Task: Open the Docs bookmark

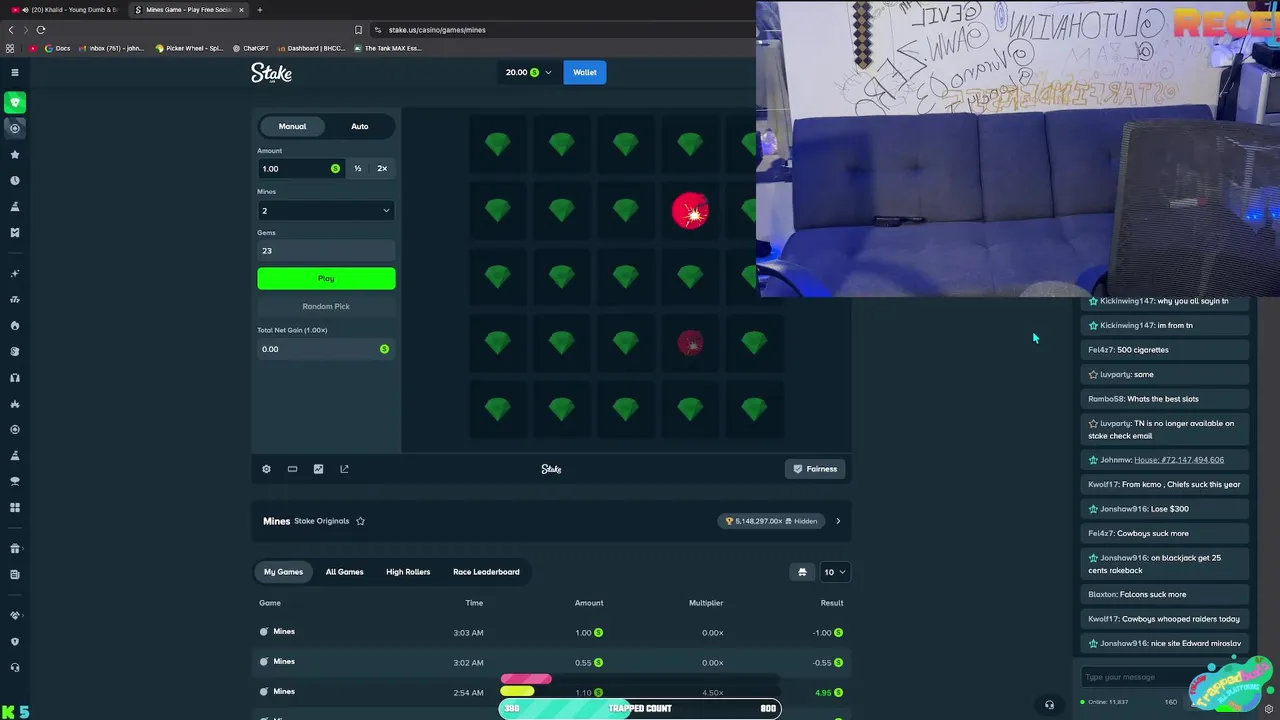Action: (57, 48)
